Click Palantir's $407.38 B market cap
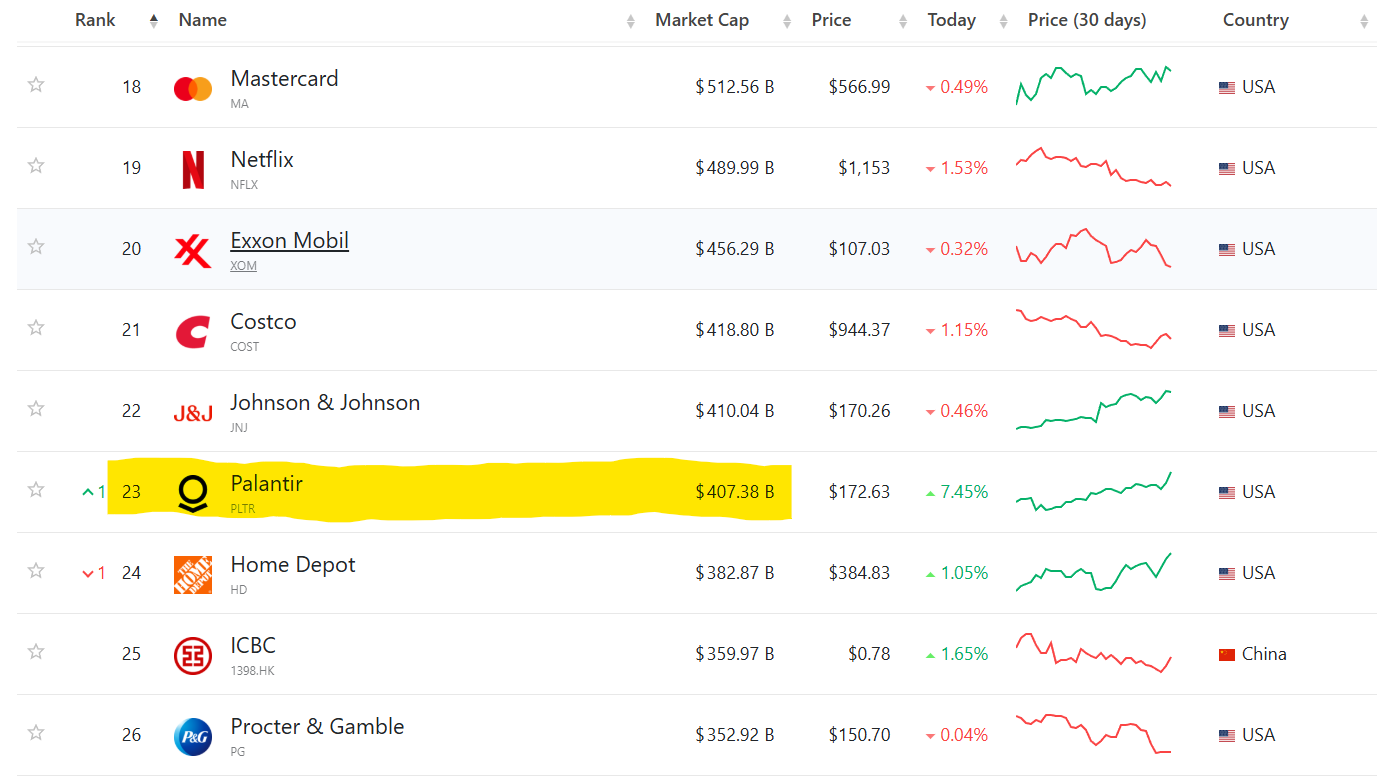1377x778 pixels. point(735,492)
